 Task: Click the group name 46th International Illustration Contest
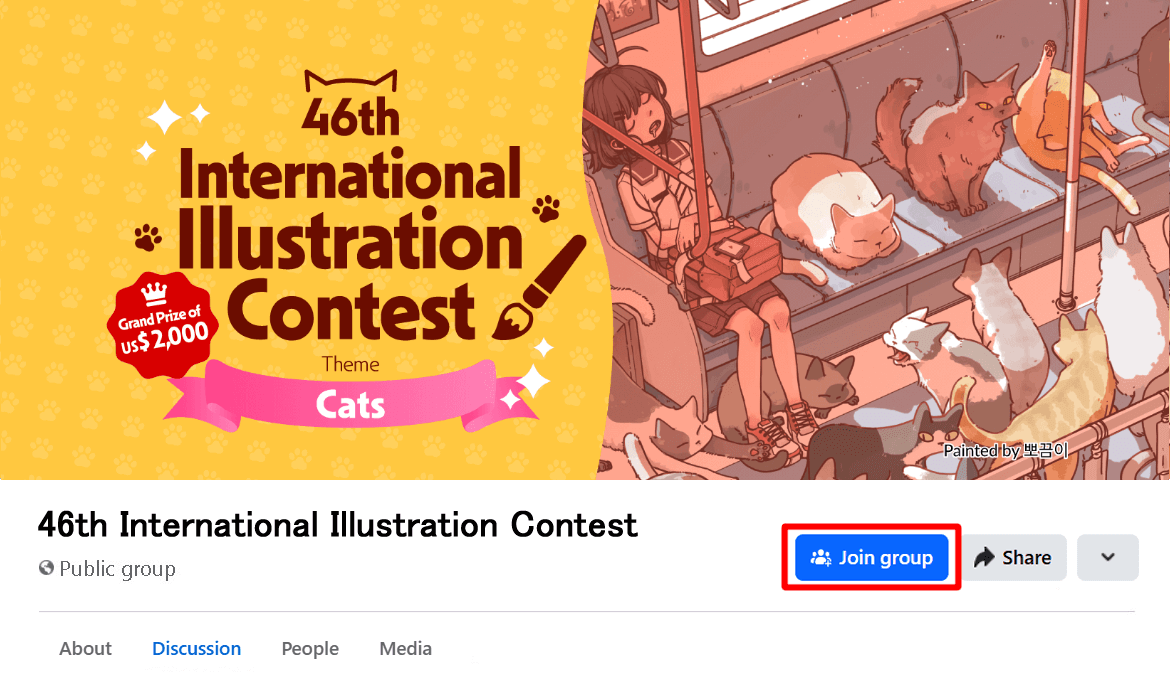coord(336,525)
